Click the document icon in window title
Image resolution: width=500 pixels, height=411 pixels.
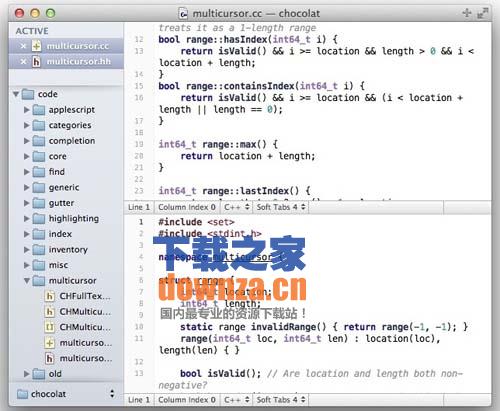click(183, 13)
